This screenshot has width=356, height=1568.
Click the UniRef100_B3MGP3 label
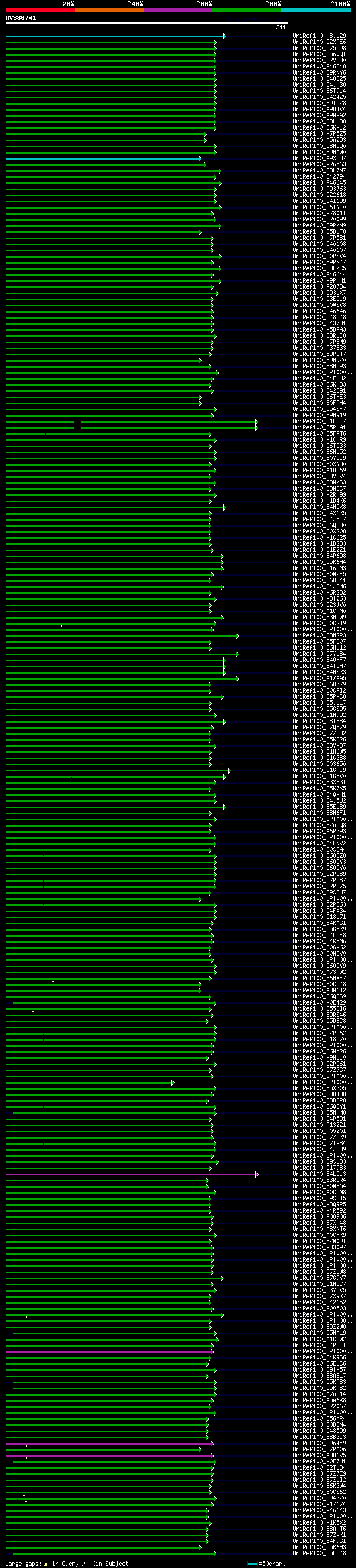click(x=319, y=635)
